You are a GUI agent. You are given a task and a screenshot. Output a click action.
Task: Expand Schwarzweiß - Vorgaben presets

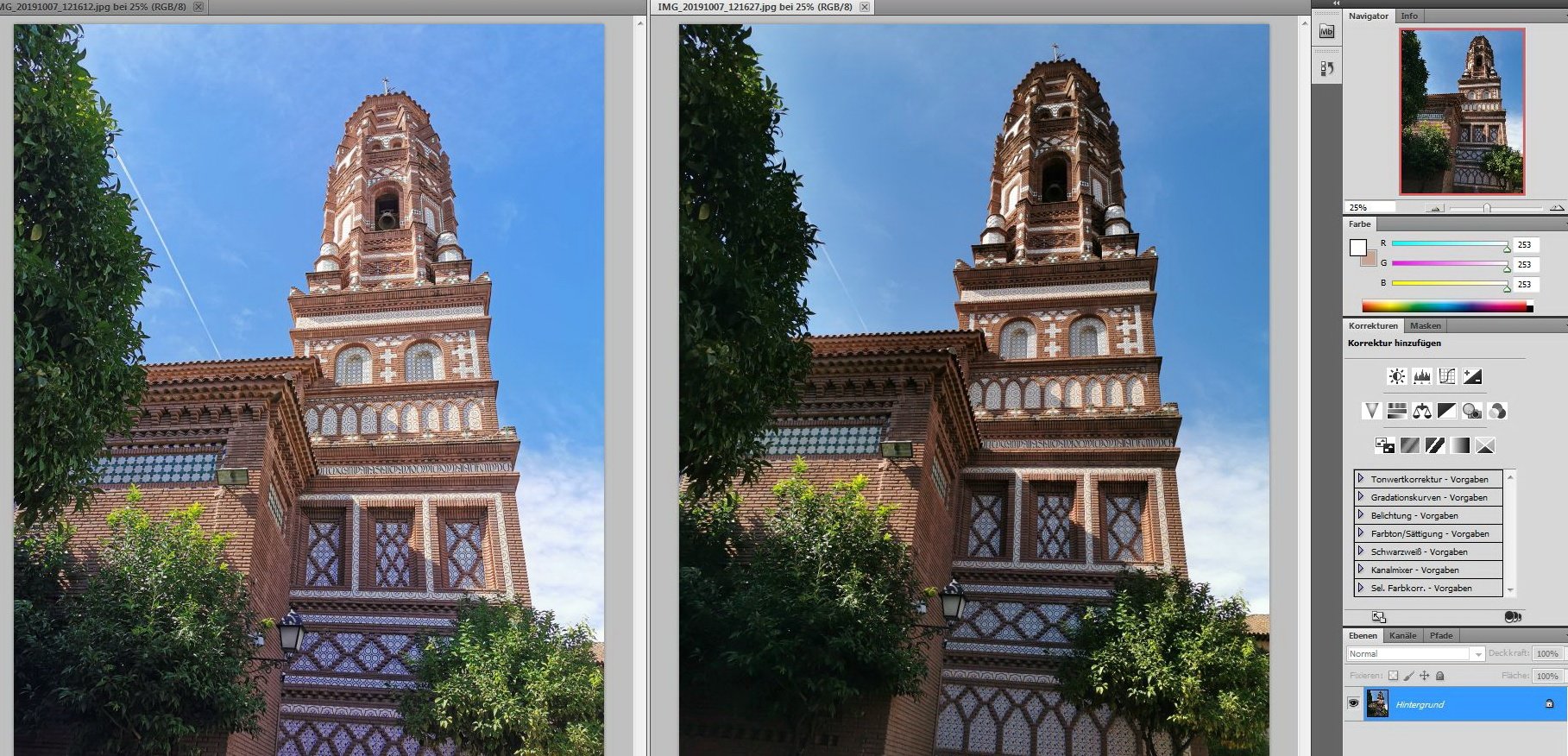coord(1361,551)
